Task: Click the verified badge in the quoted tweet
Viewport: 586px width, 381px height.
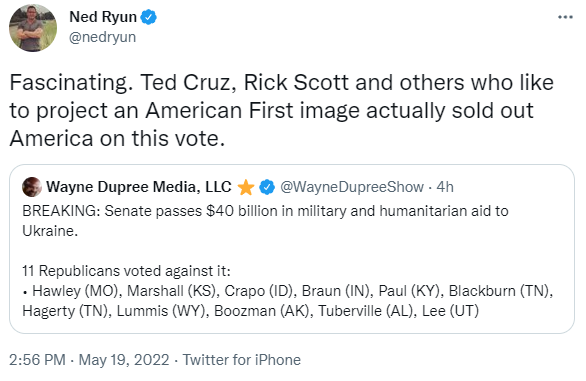Action: (267, 187)
